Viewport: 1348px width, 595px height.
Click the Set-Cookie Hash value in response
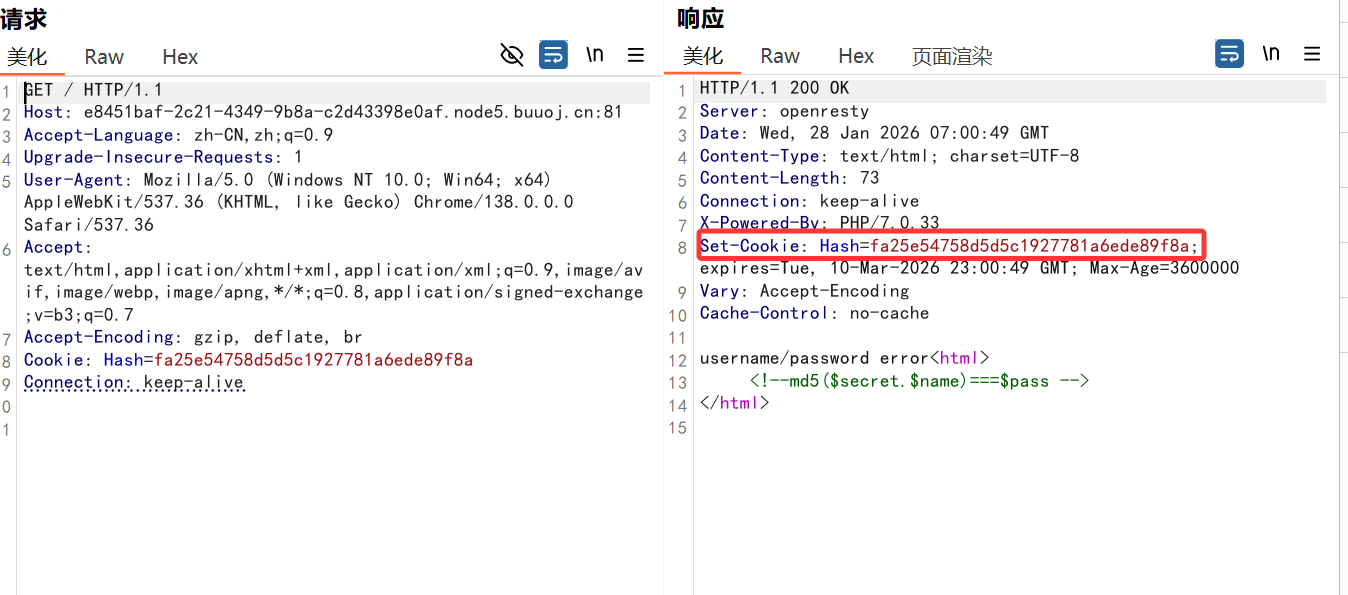pyautogui.click(x=1029, y=246)
